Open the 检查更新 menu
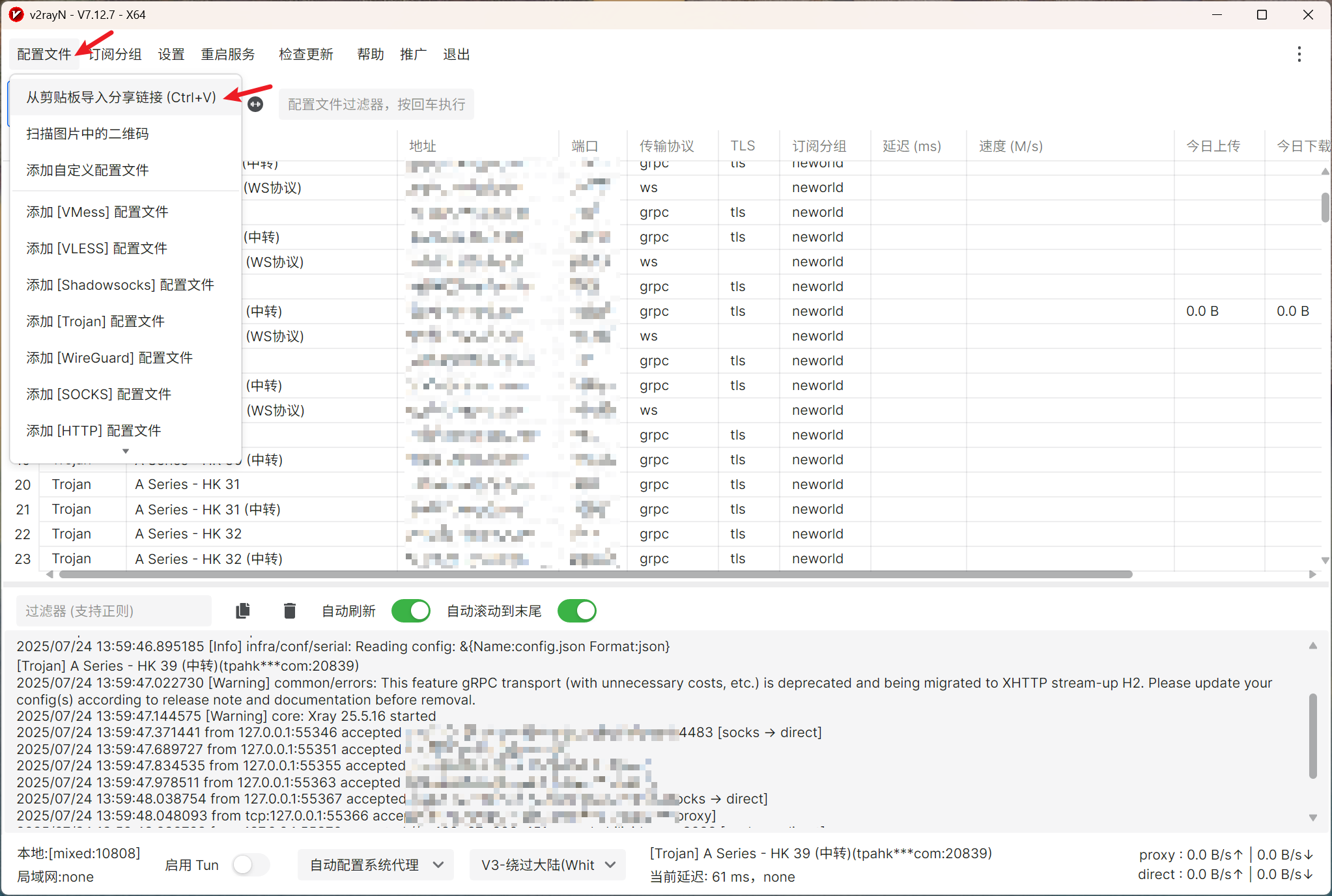1332x896 pixels. pyautogui.click(x=306, y=54)
